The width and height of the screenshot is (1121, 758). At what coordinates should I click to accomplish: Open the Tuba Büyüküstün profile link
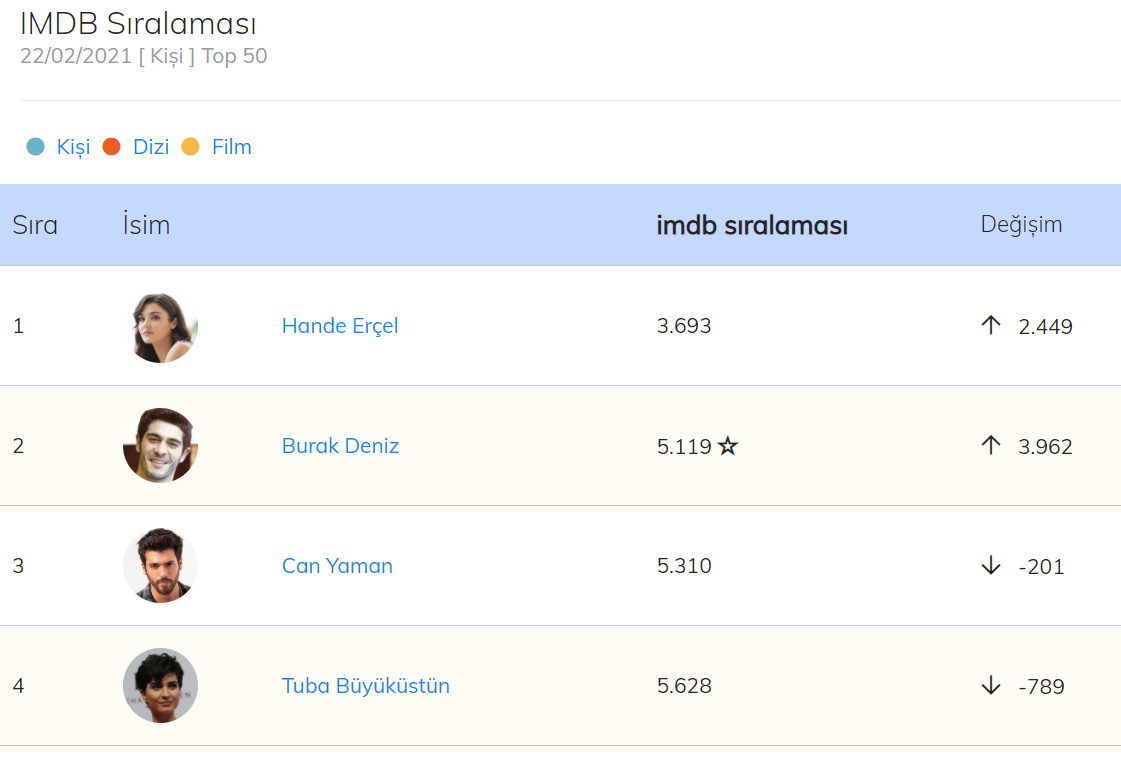366,686
